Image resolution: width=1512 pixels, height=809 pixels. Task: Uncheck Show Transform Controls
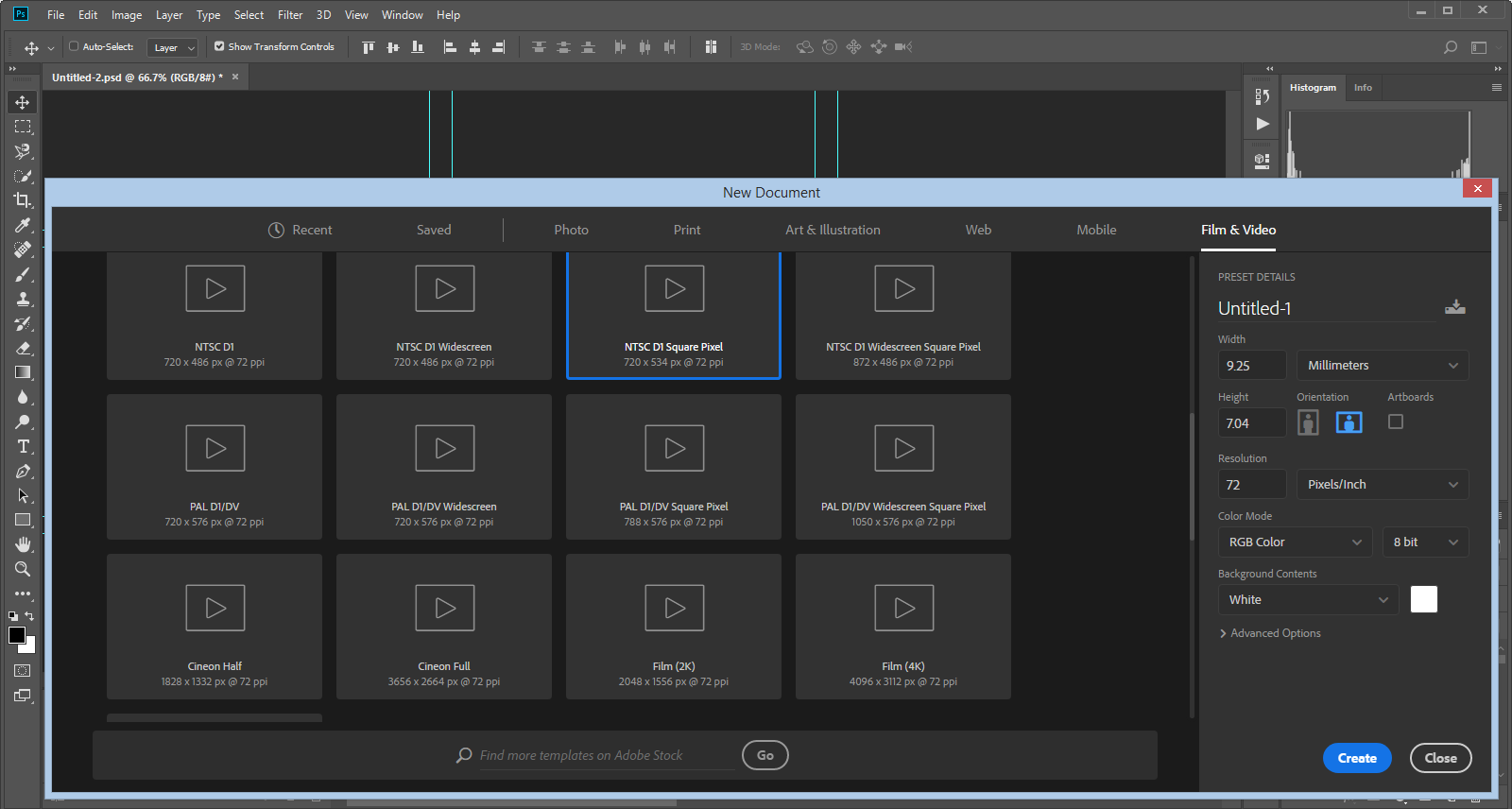click(x=219, y=46)
